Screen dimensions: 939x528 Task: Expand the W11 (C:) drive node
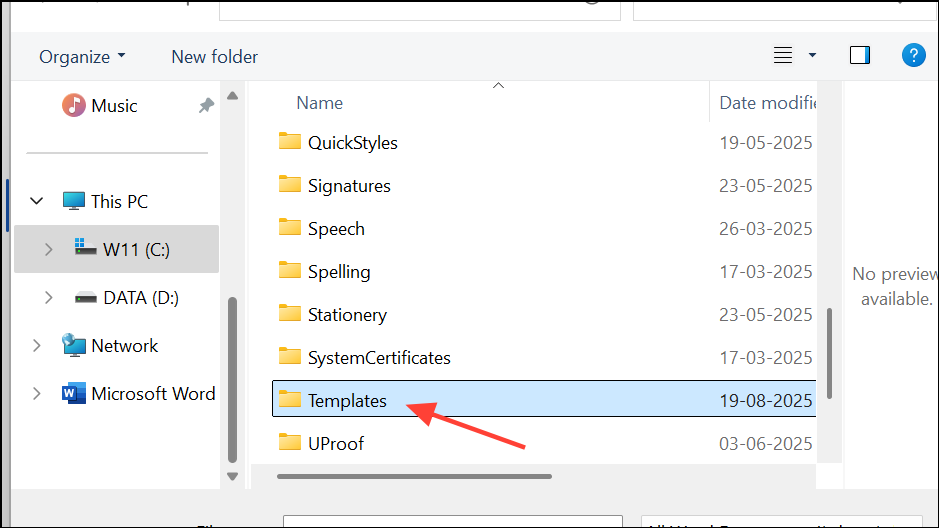tap(49, 249)
